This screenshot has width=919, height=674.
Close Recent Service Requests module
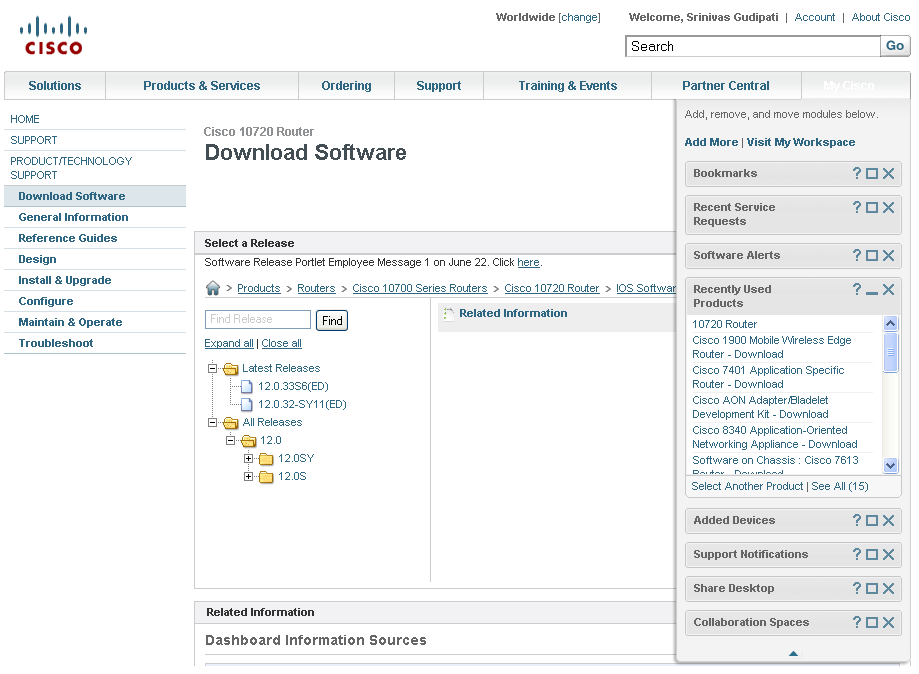[x=889, y=207]
